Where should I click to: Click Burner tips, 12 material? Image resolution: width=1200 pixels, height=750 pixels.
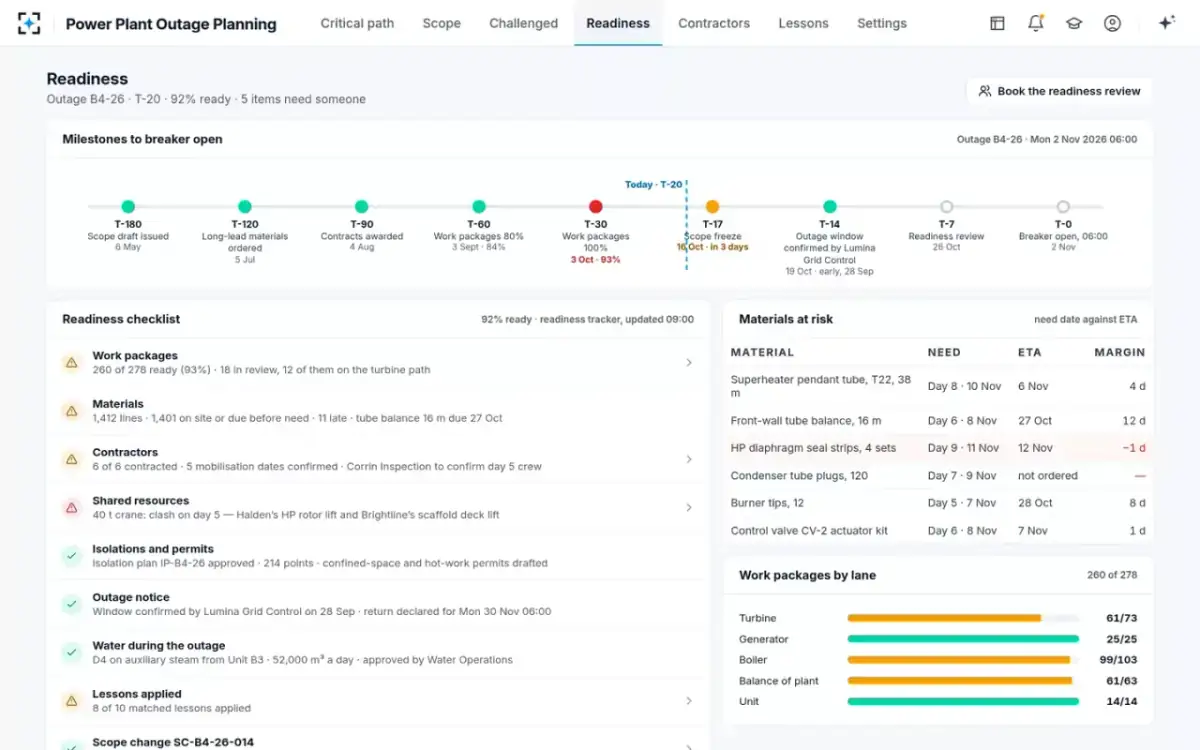767,503
